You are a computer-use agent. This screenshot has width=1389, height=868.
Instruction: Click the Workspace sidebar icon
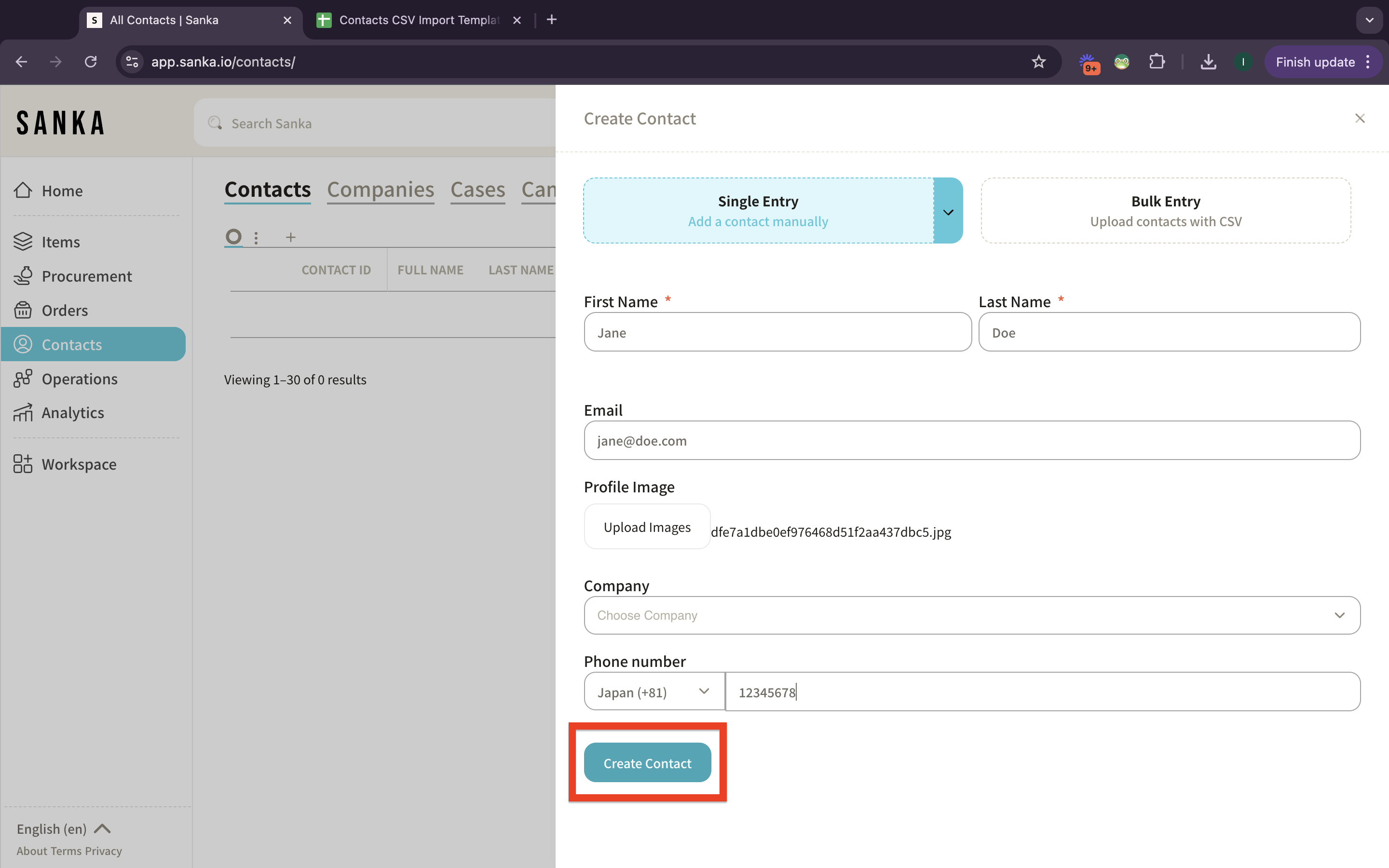click(23, 464)
